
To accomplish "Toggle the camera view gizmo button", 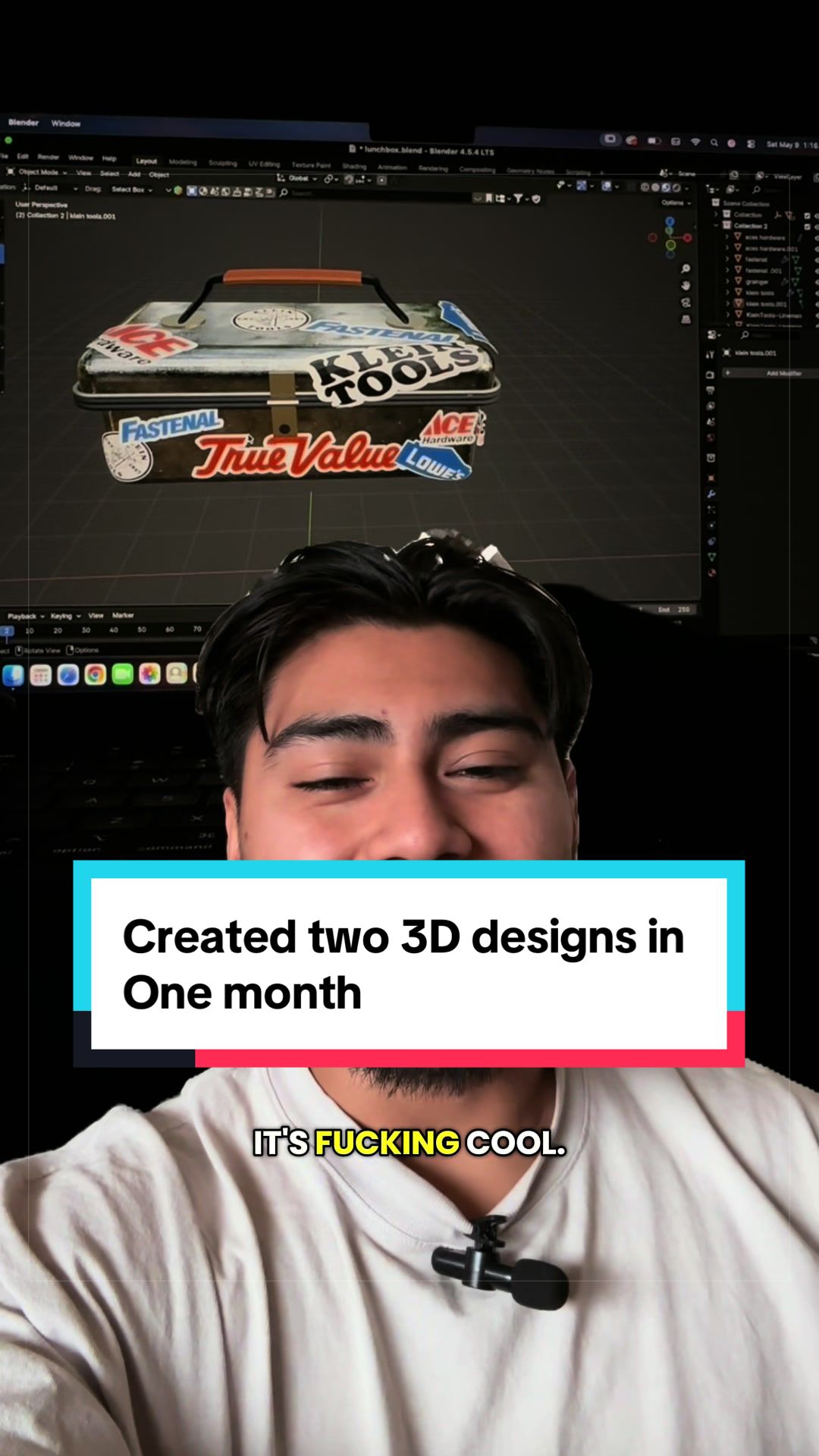I will 686,302.
